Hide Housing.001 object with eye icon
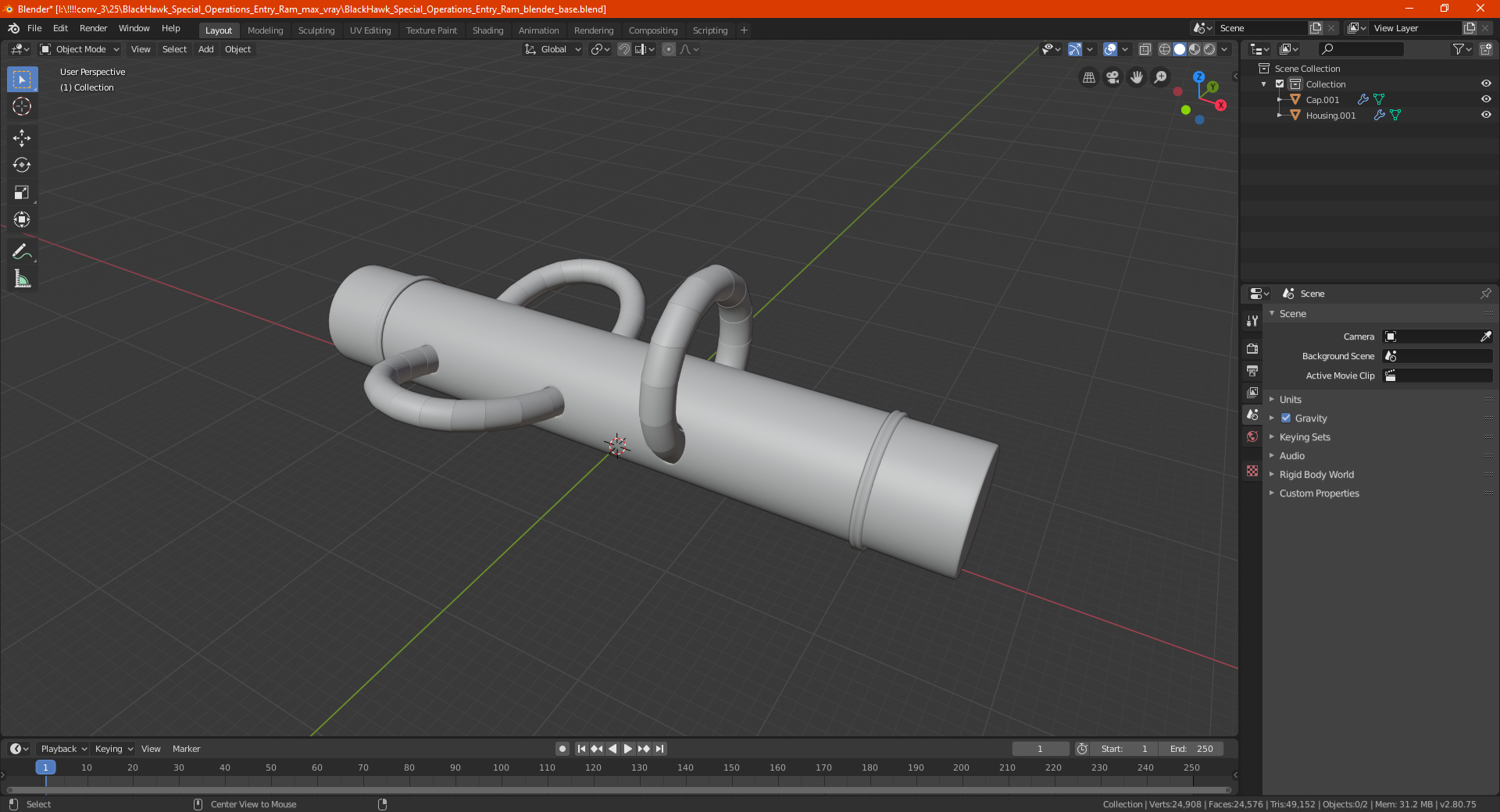This screenshot has height=812, width=1500. [x=1486, y=115]
